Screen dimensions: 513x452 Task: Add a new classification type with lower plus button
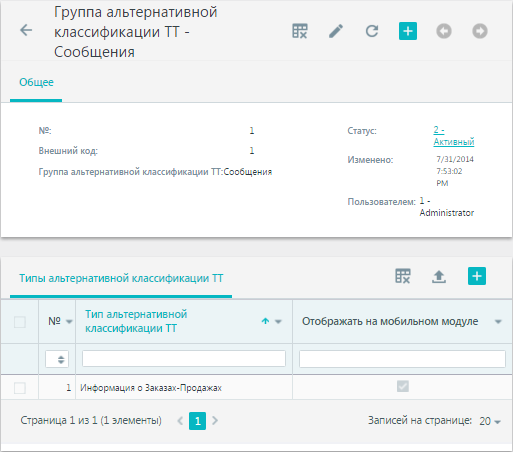(477, 276)
